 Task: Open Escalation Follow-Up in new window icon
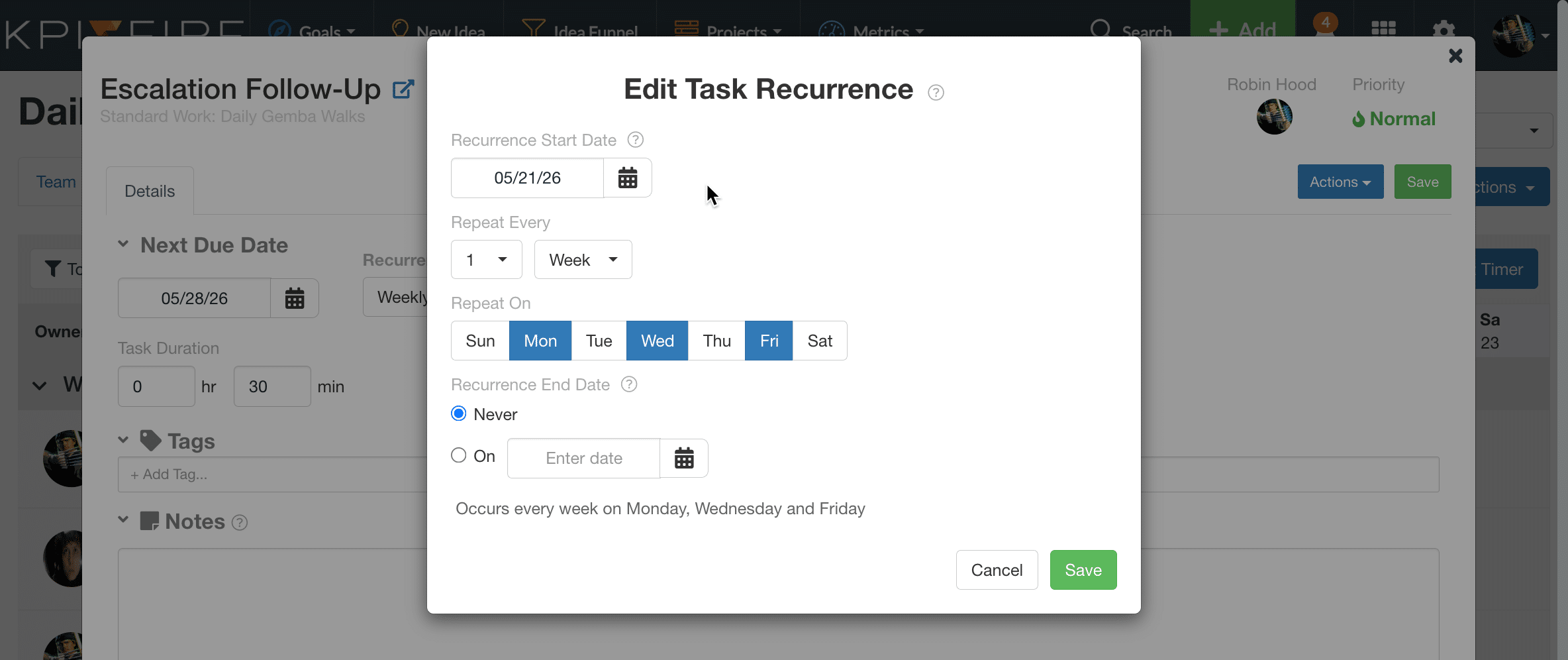click(403, 89)
